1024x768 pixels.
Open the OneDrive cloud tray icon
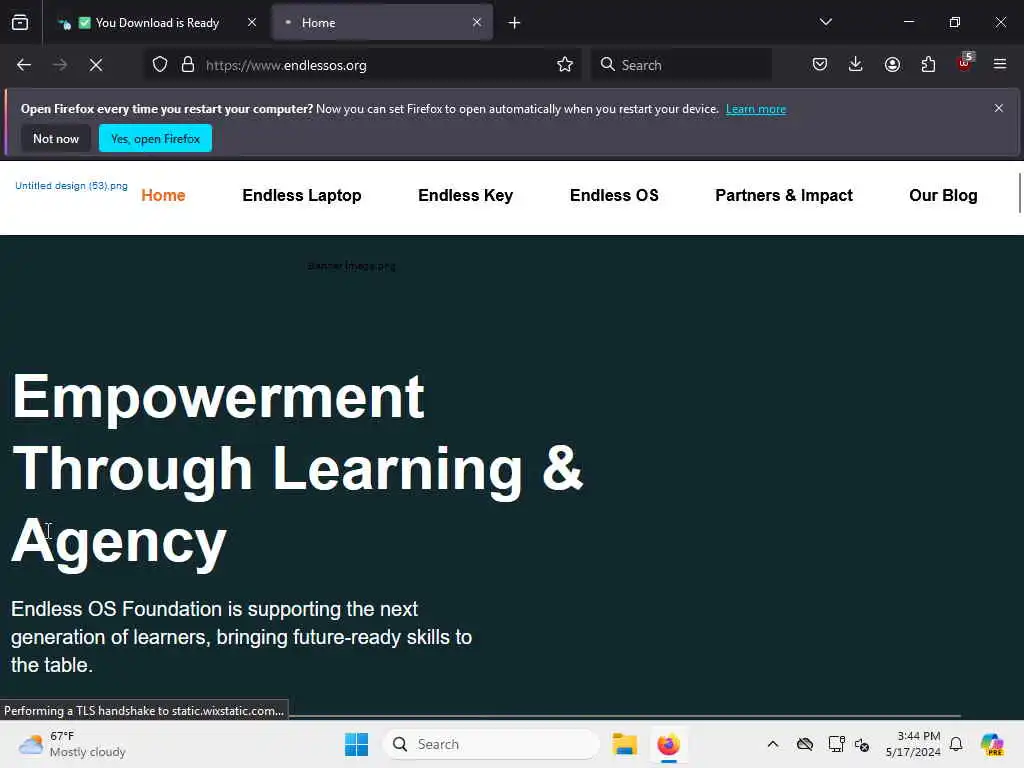[x=805, y=744]
